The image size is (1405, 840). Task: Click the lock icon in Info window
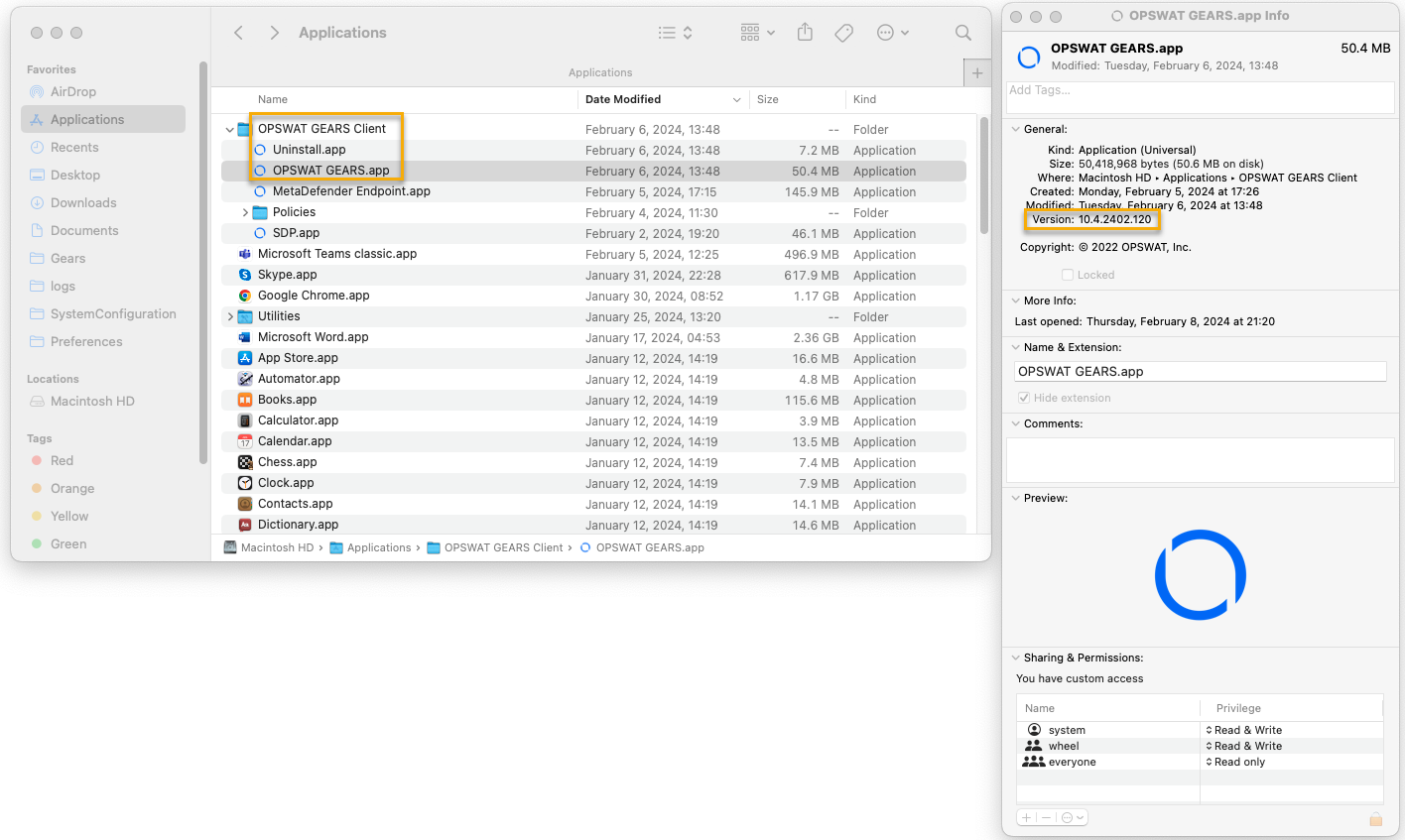pos(1375,818)
